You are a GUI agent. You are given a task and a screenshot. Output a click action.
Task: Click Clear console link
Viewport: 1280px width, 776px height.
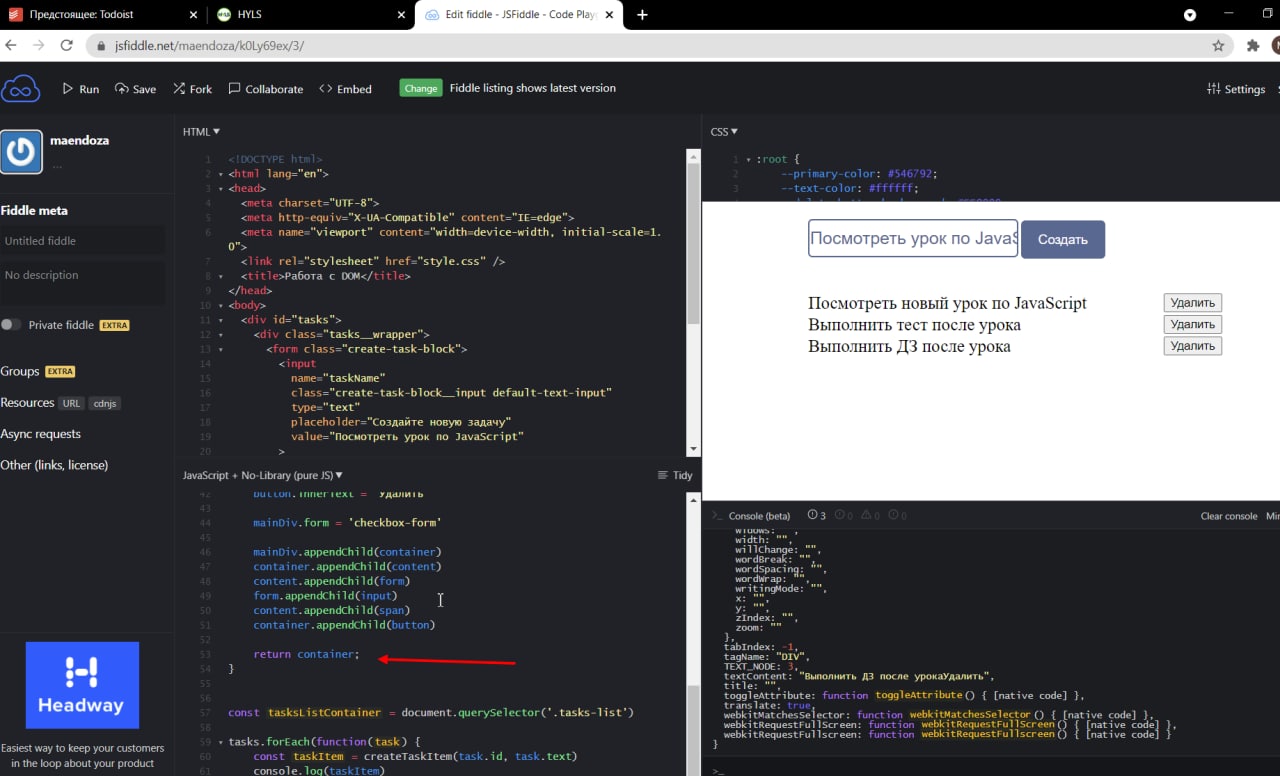(1229, 516)
